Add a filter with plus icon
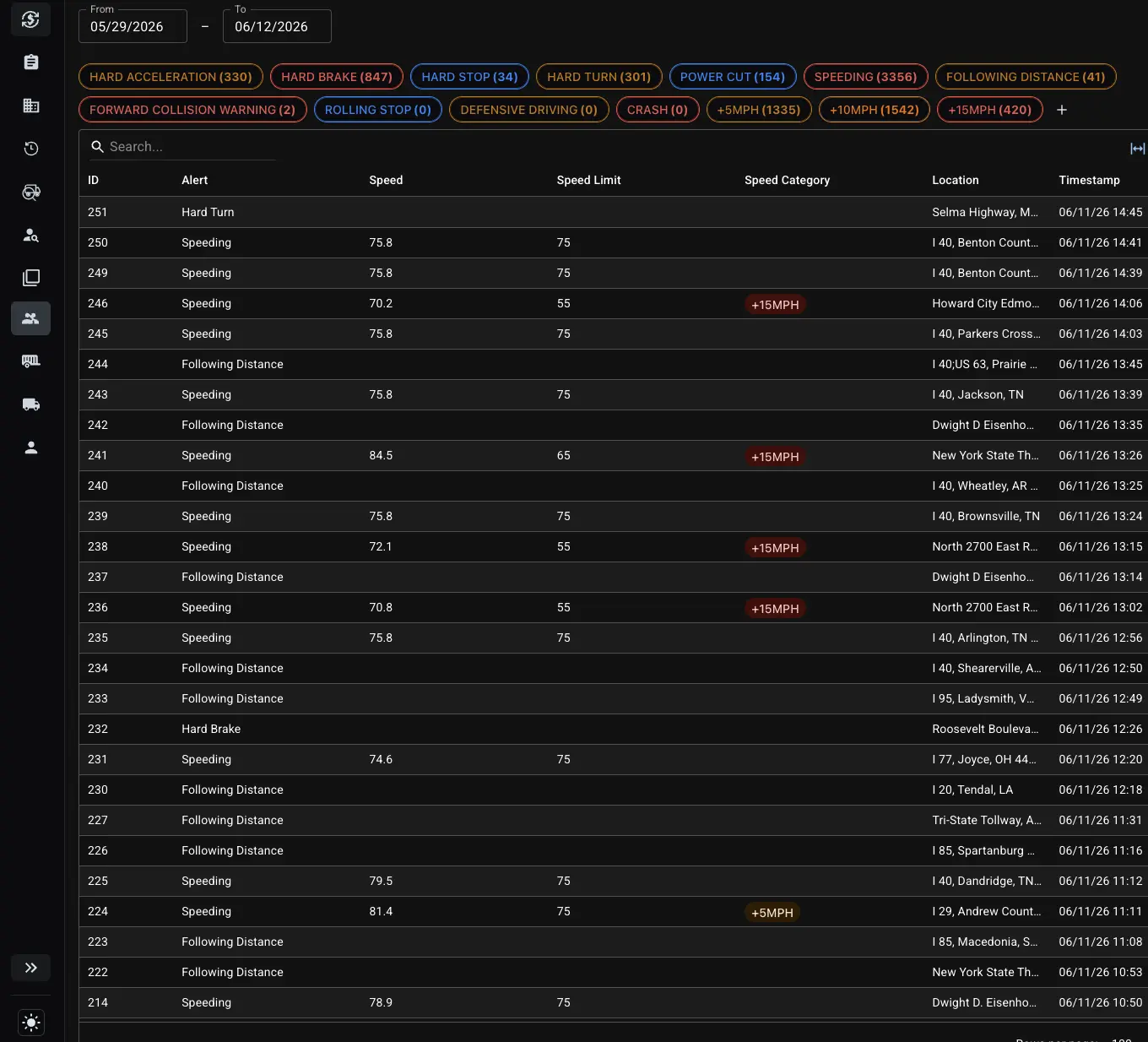Image resolution: width=1148 pixels, height=1042 pixels. 1062,110
